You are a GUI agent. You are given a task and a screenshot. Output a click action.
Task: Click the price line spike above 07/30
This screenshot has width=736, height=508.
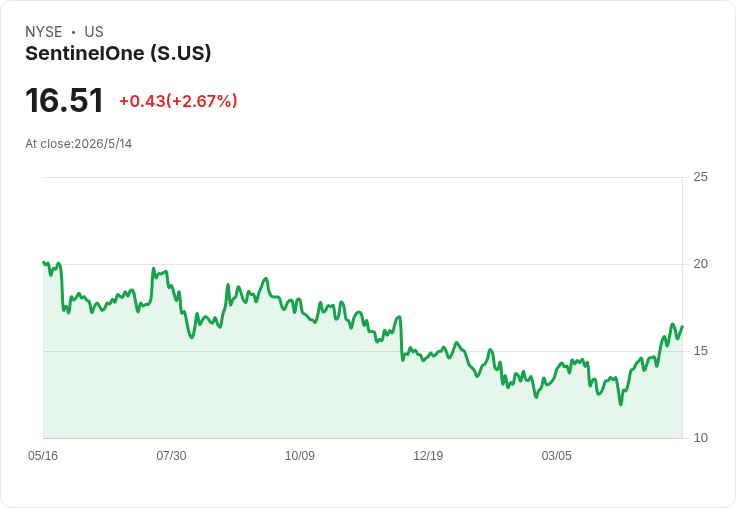[x=153, y=269]
